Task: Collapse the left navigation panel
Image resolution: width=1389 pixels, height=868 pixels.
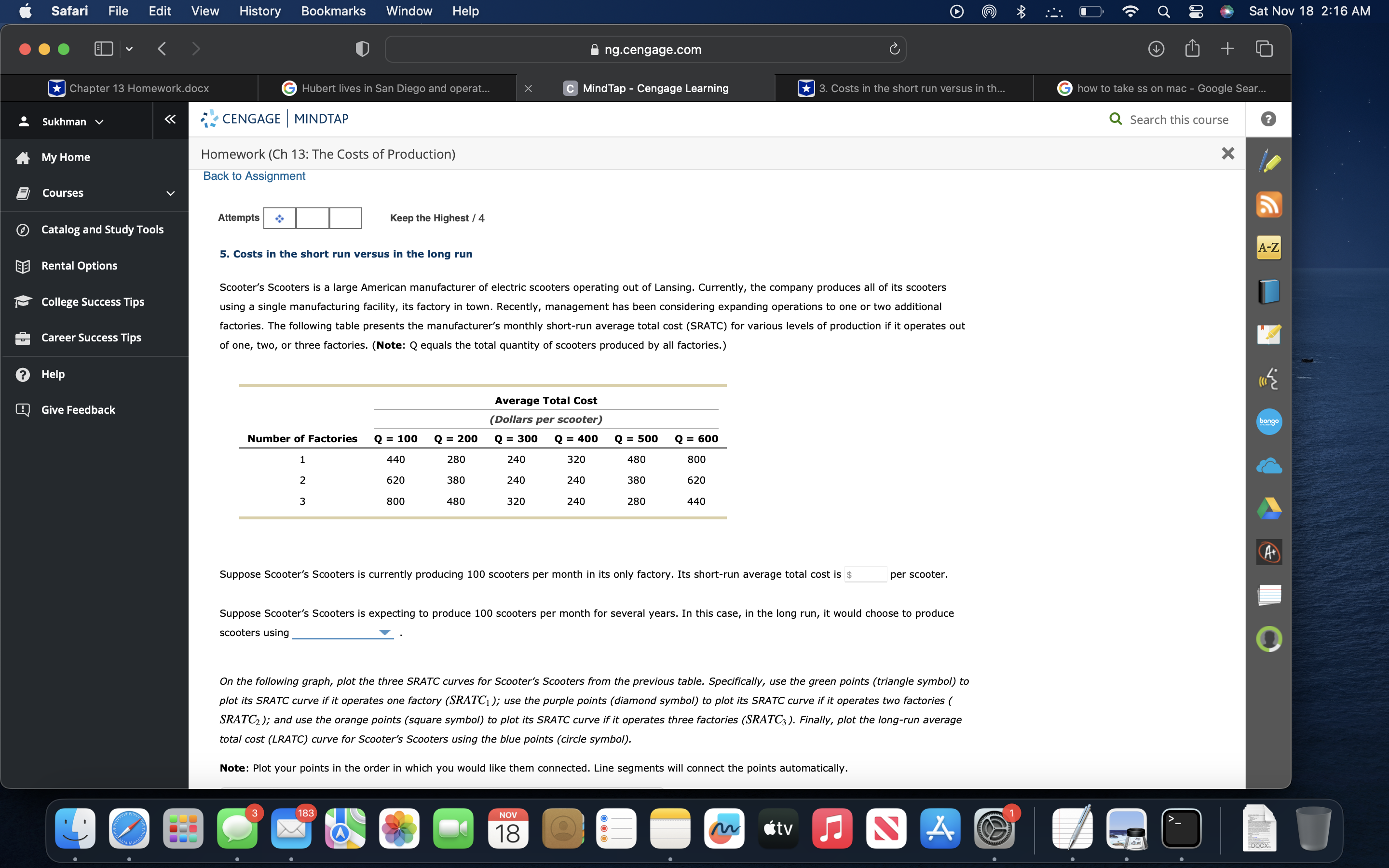Action: 169,120
